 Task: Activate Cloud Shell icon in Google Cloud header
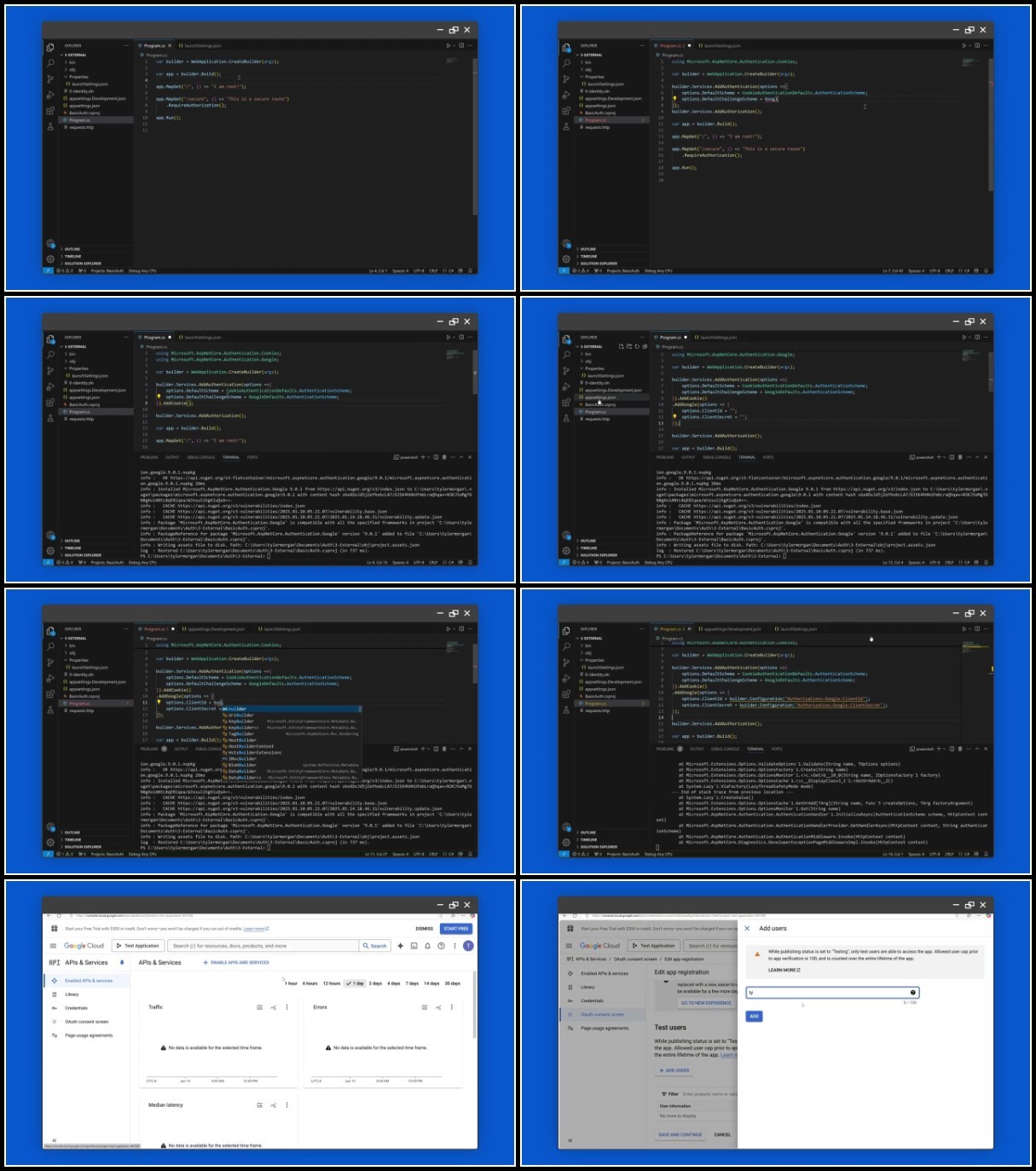click(x=414, y=946)
